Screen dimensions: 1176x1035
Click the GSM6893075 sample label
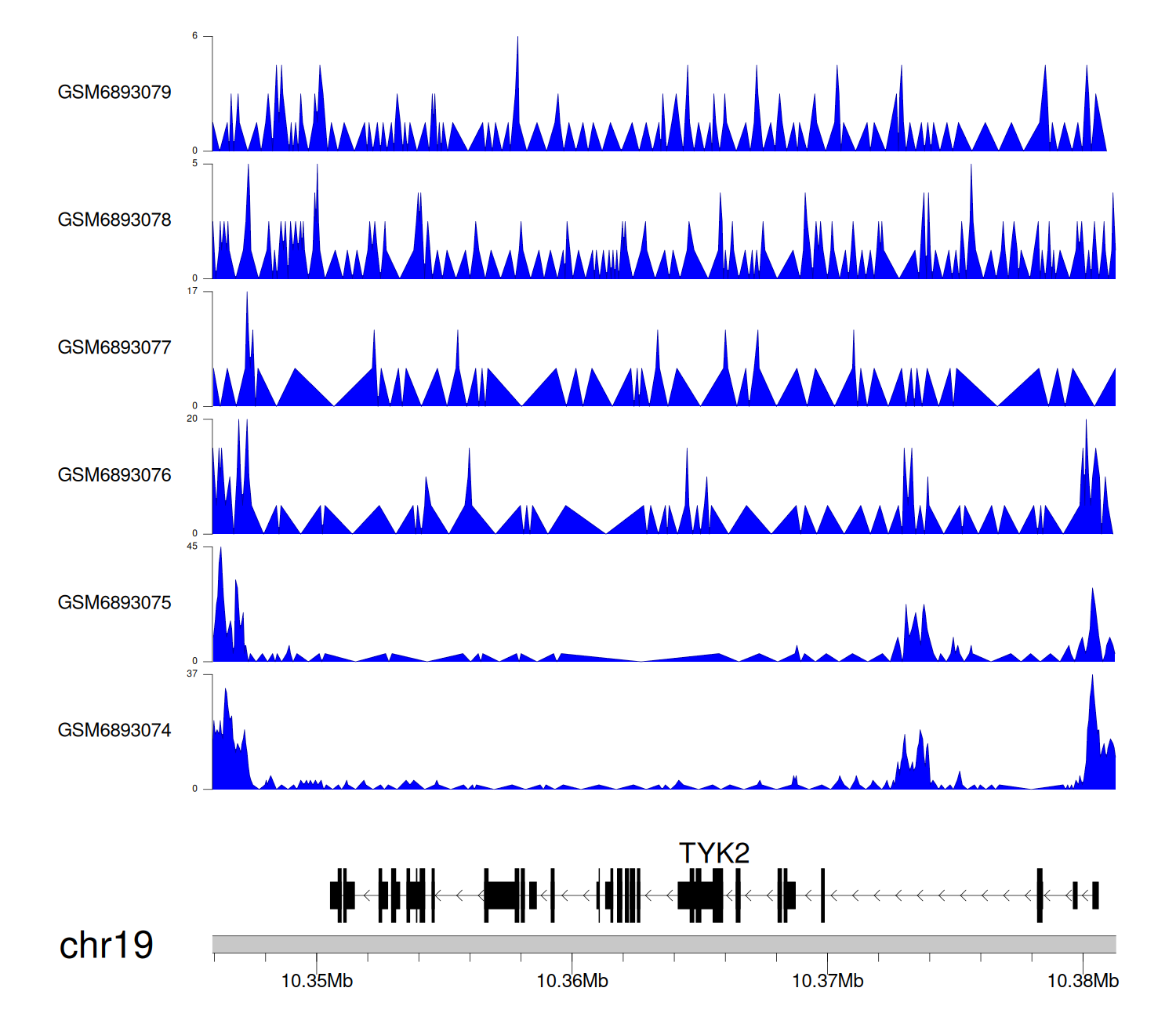pos(114,603)
